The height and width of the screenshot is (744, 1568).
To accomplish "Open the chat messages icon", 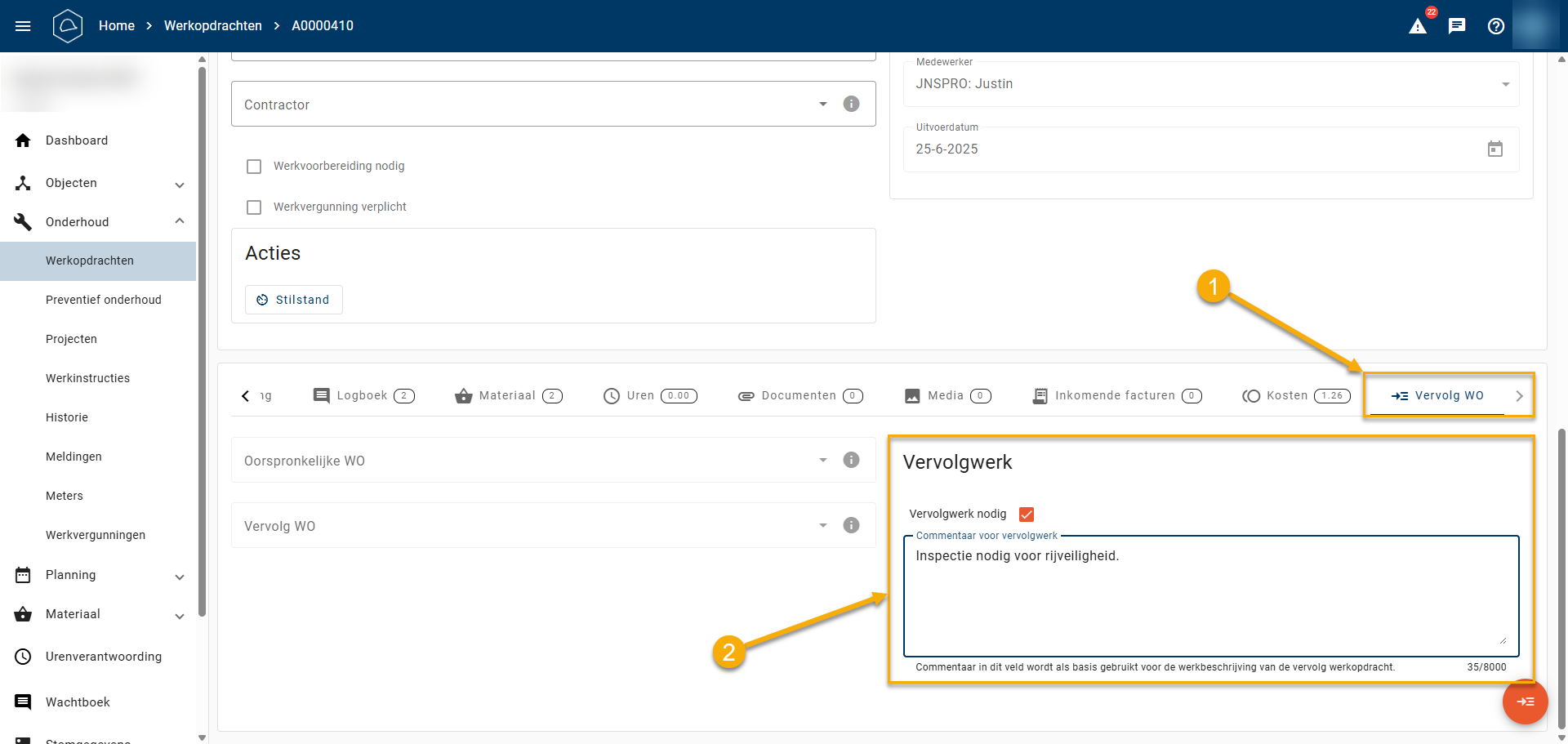I will 1457,26.
